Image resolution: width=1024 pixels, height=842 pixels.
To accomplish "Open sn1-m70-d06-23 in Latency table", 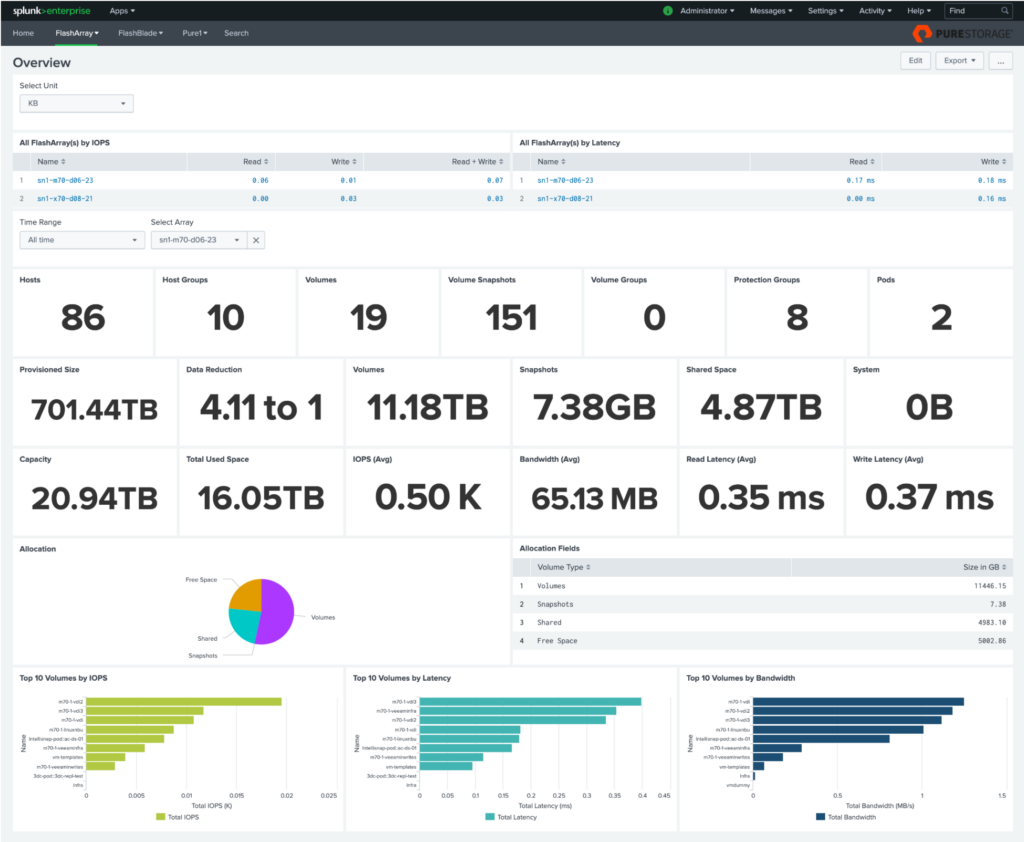I will [566, 180].
